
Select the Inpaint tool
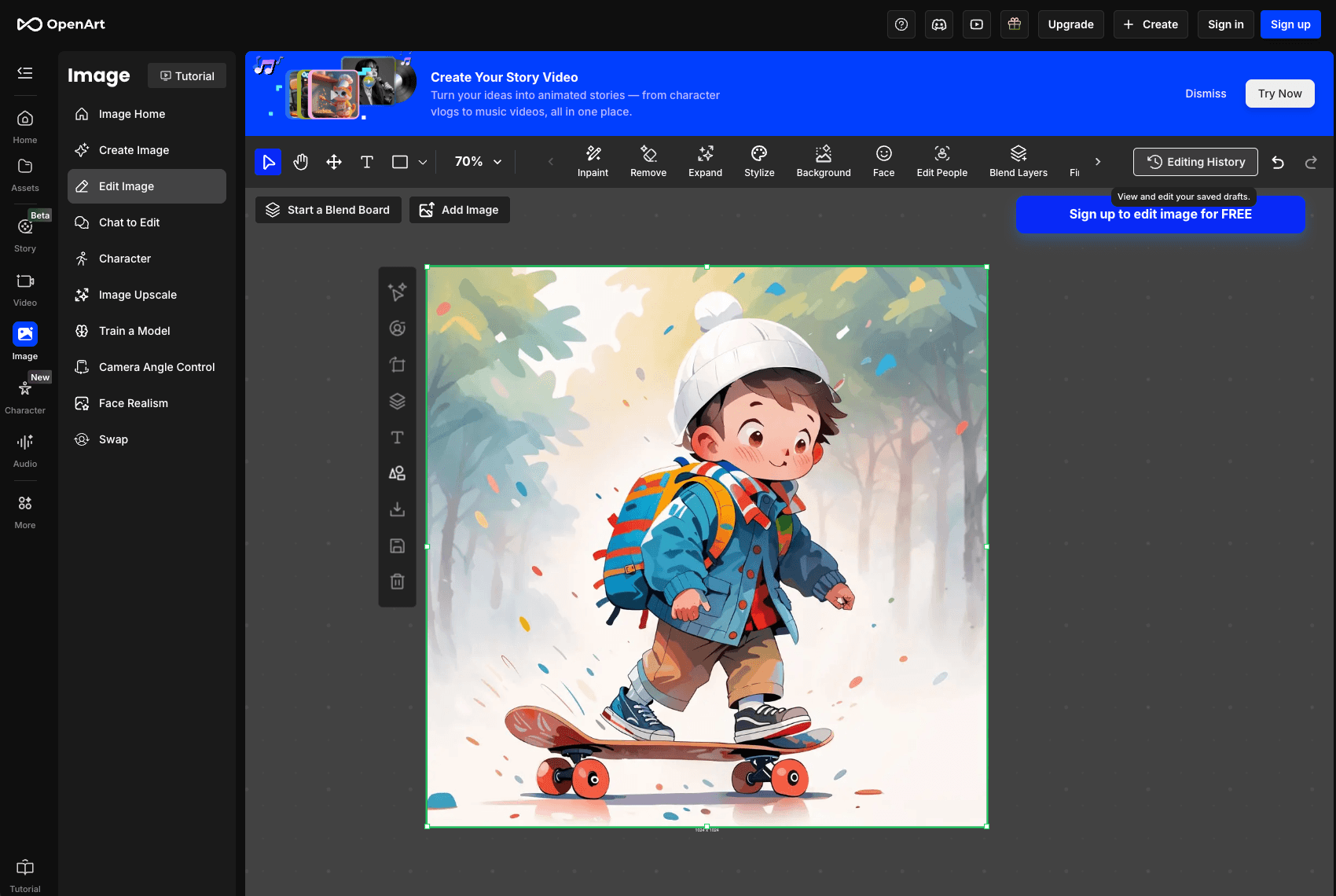pyautogui.click(x=593, y=161)
